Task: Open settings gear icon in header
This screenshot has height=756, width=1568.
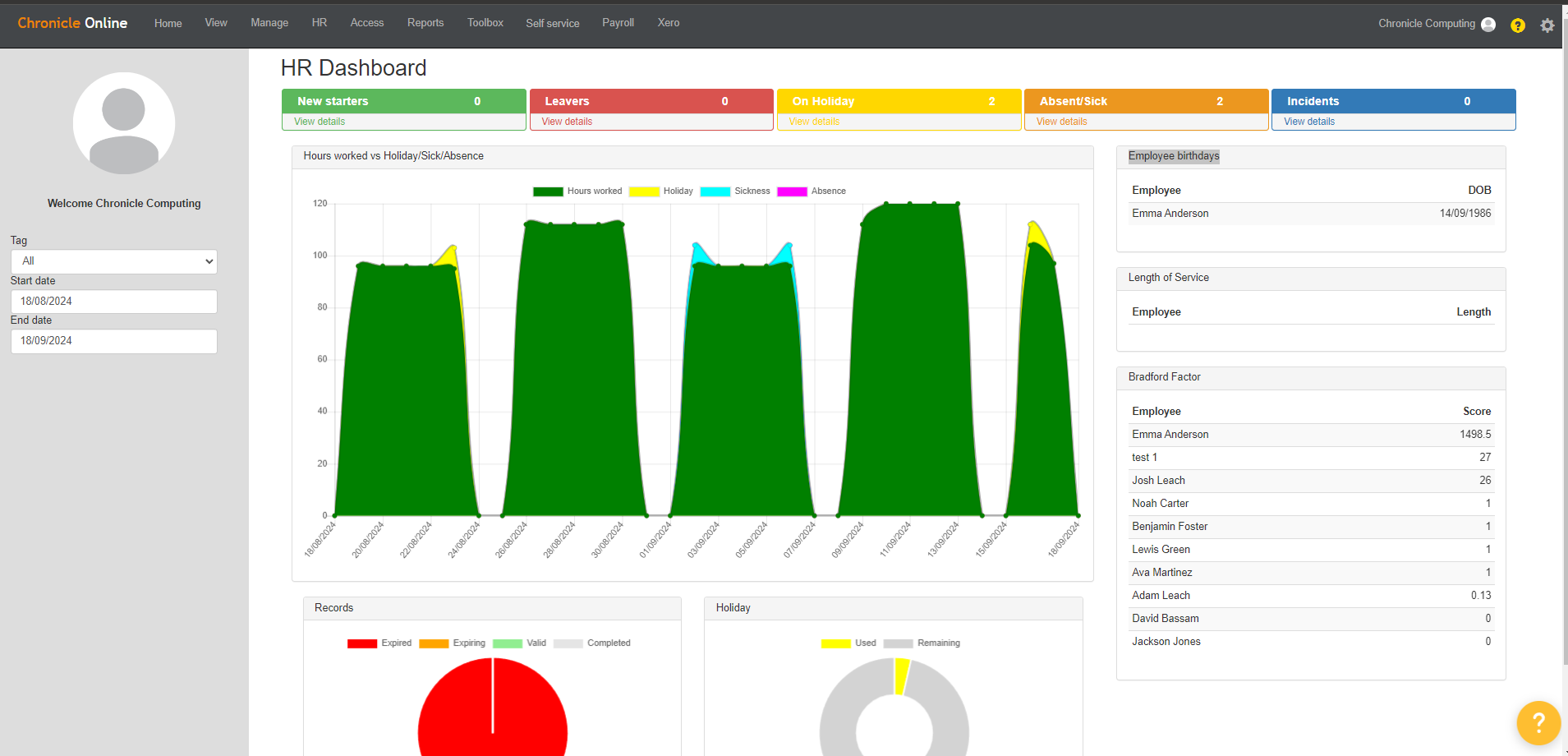Action: tap(1547, 25)
